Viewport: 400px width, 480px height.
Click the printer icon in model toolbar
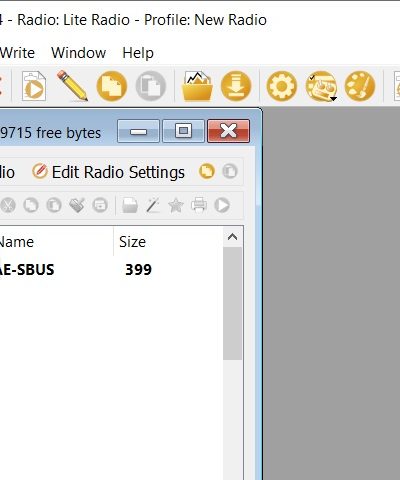click(199, 205)
